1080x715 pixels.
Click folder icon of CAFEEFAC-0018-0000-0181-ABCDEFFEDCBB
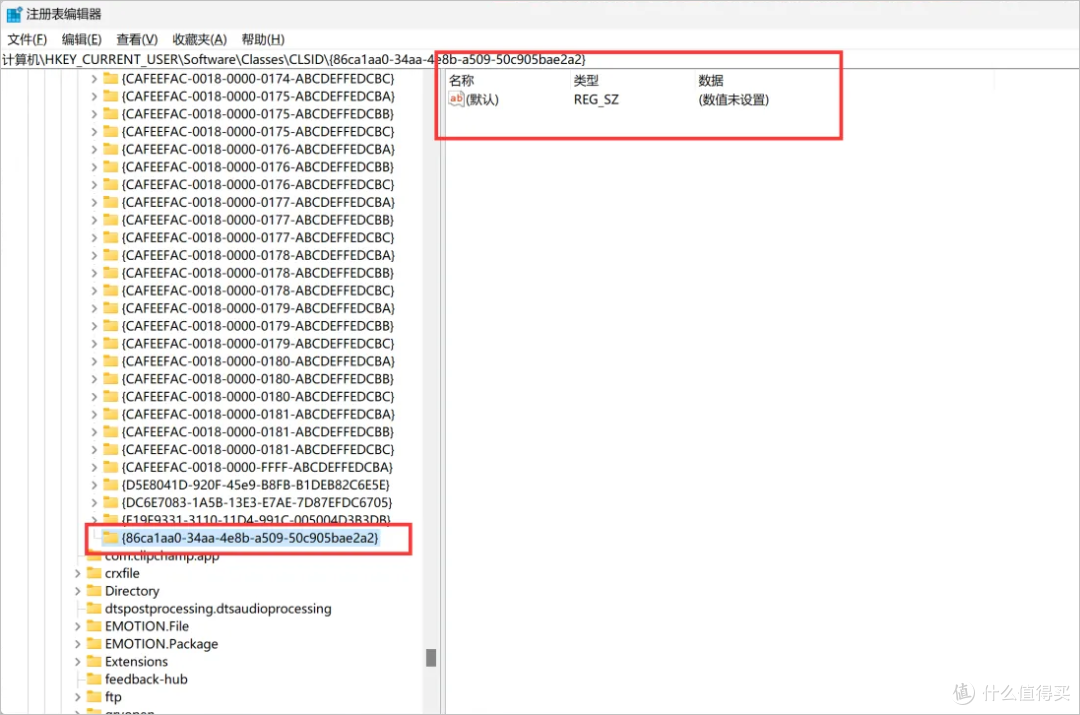[x=110, y=432]
